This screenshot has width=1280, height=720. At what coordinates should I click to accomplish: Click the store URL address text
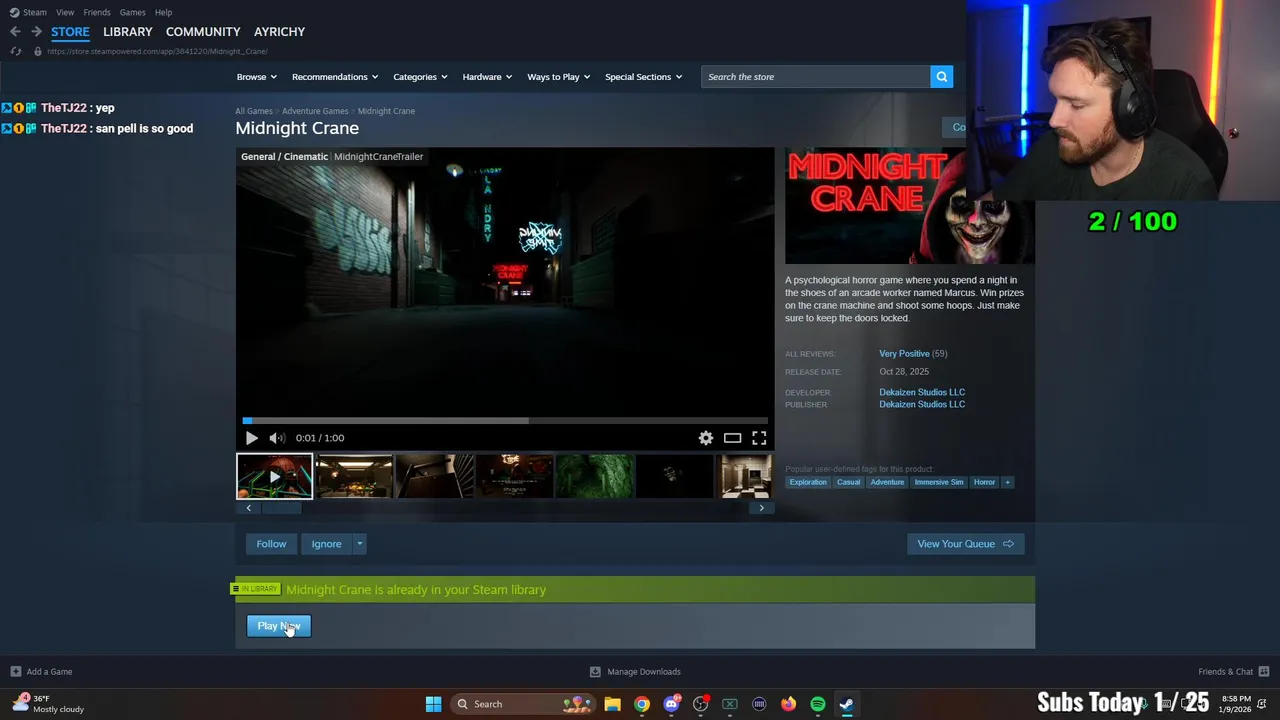pos(157,51)
